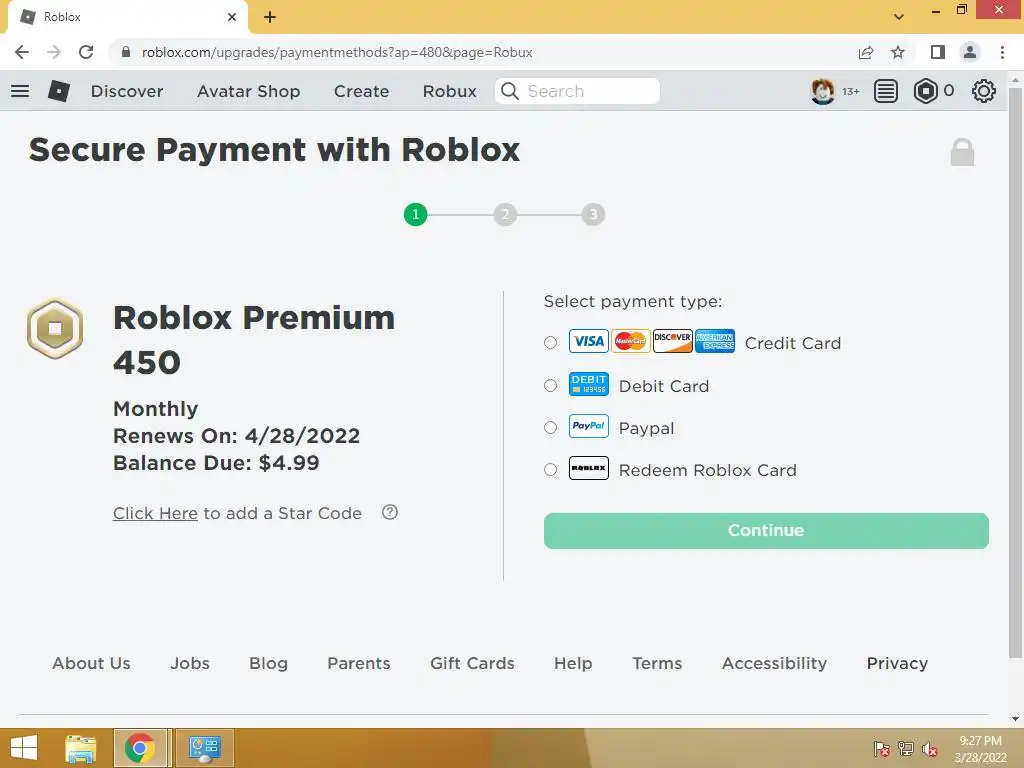Open the Chrome profile icon
This screenshot has height=768, width=1024.
pos(970,52)
